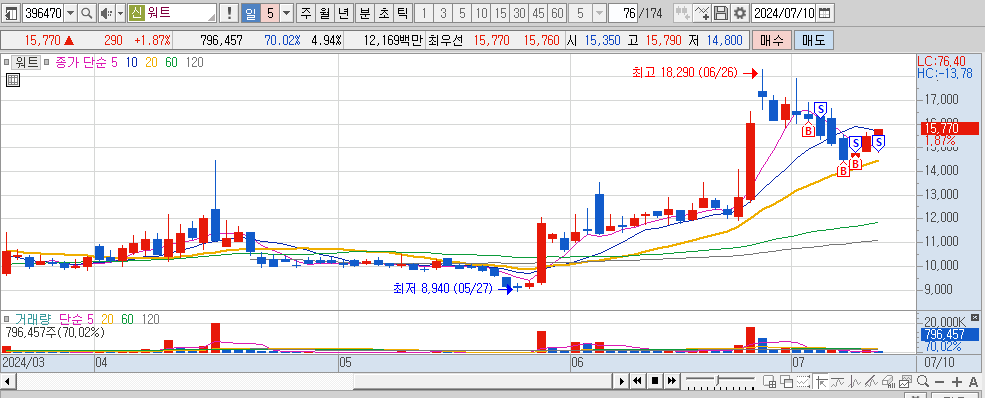Click the 매수 buy button
The height and width of the screenshot is (398, 985).
coord(772,41)
